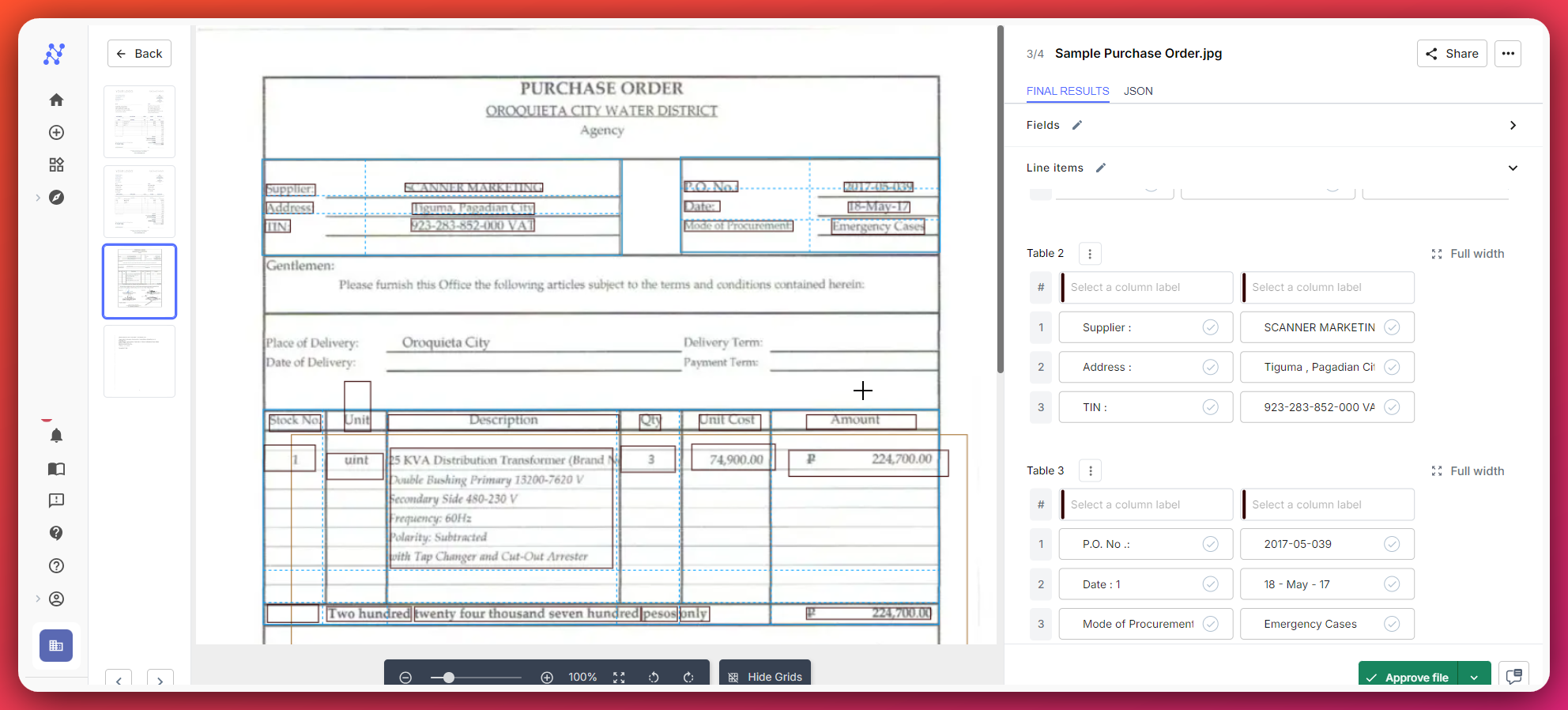The height and width of the screenshot is (710, 1568).
Task: Click the Mode of Procurement cell
Action: [1146, 624]
